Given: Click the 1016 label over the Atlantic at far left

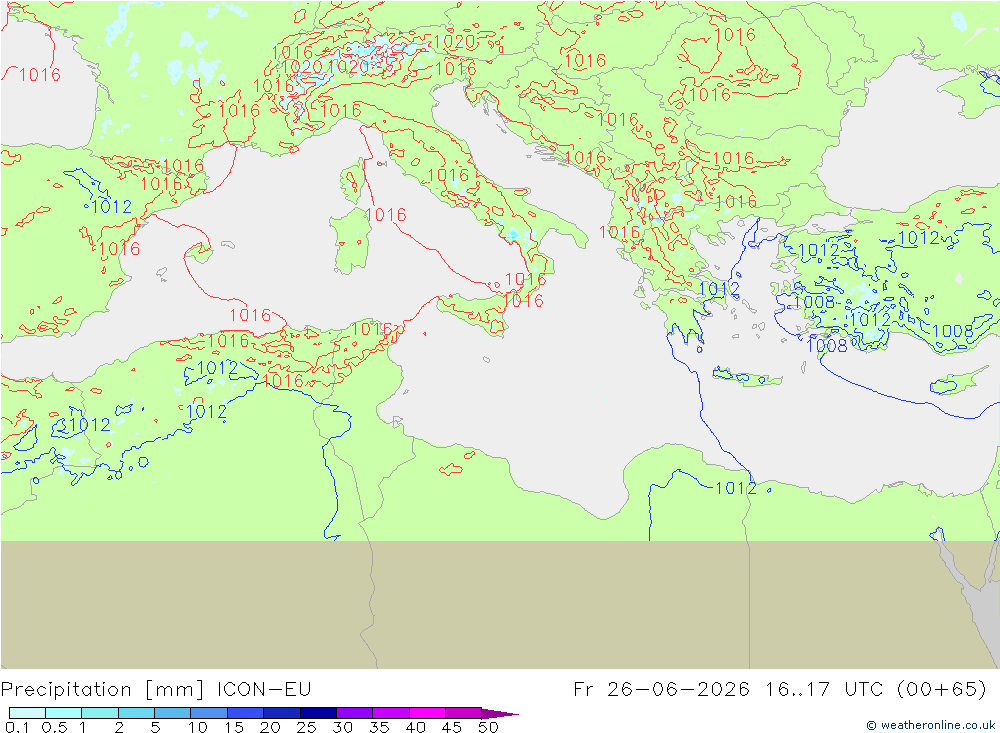Looking at the screenshot, I should click(40, 75).
